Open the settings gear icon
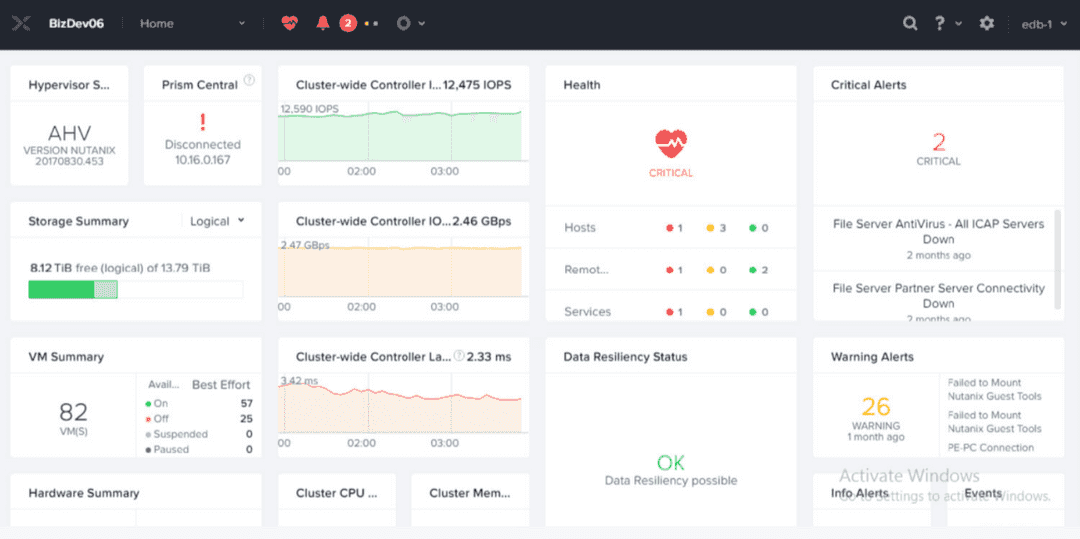This screenshot has width=1080, height=539. pyautogui.click(x=987, y=23)
